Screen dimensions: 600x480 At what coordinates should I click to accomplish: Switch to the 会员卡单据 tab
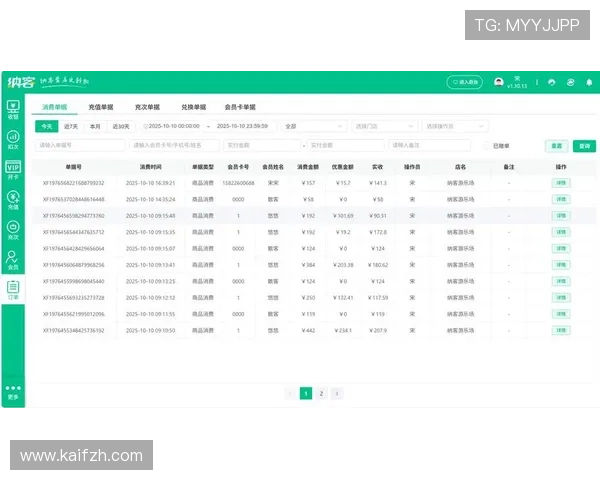240,107
